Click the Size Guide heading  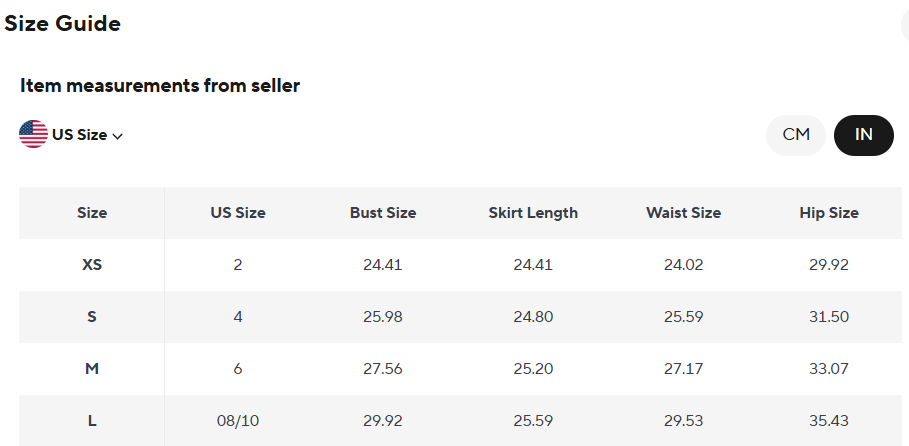(63, 24)
